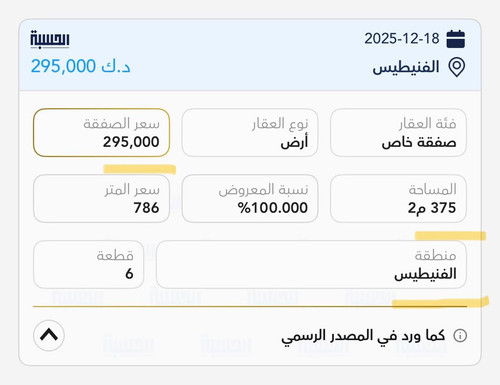The image size is (500, 385).
Task: Click the سعر المتر 786 box
Action: 101,198
